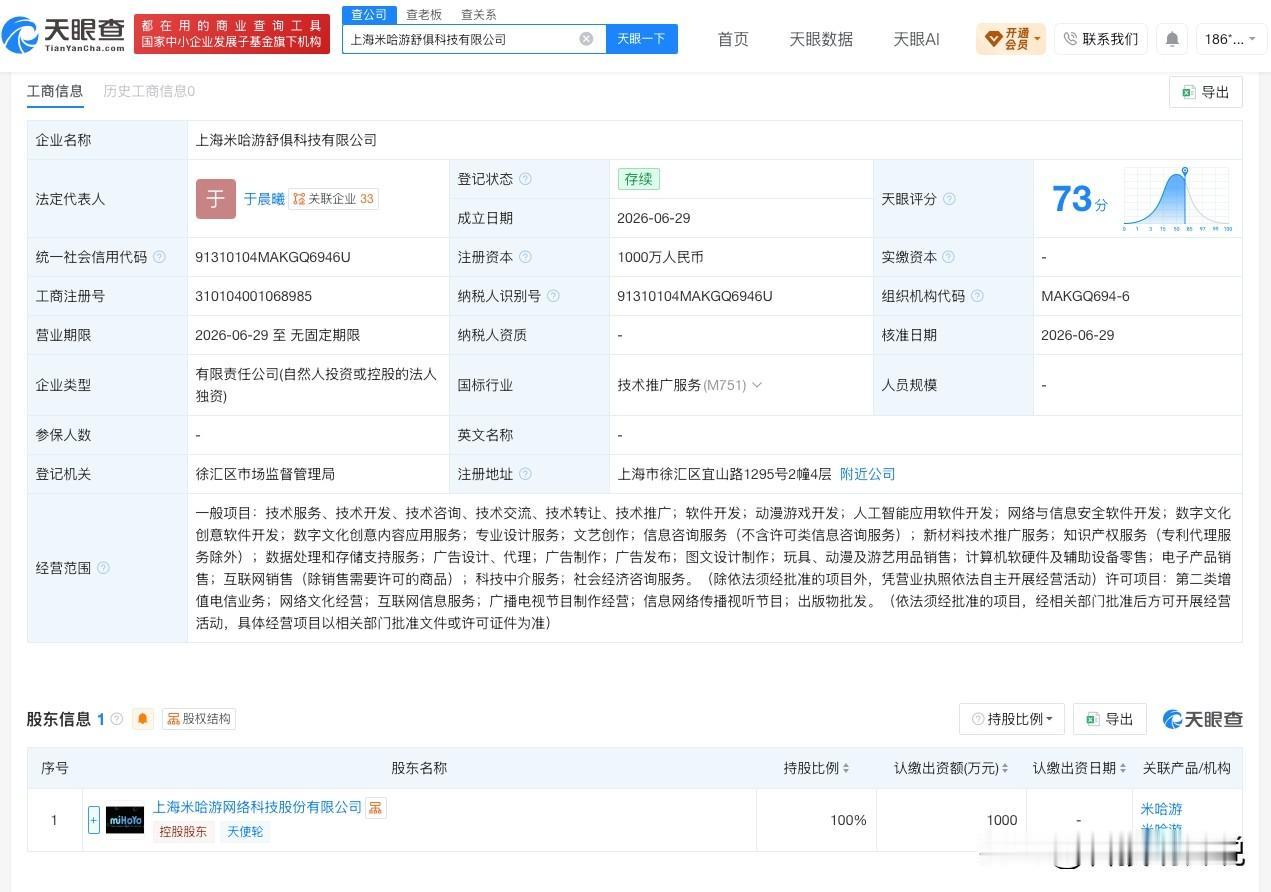Open shareholder 上海米哈游网络科技股份有限公司 link
Viewport: 1271px width, 892px height.
tap(257, 807)
